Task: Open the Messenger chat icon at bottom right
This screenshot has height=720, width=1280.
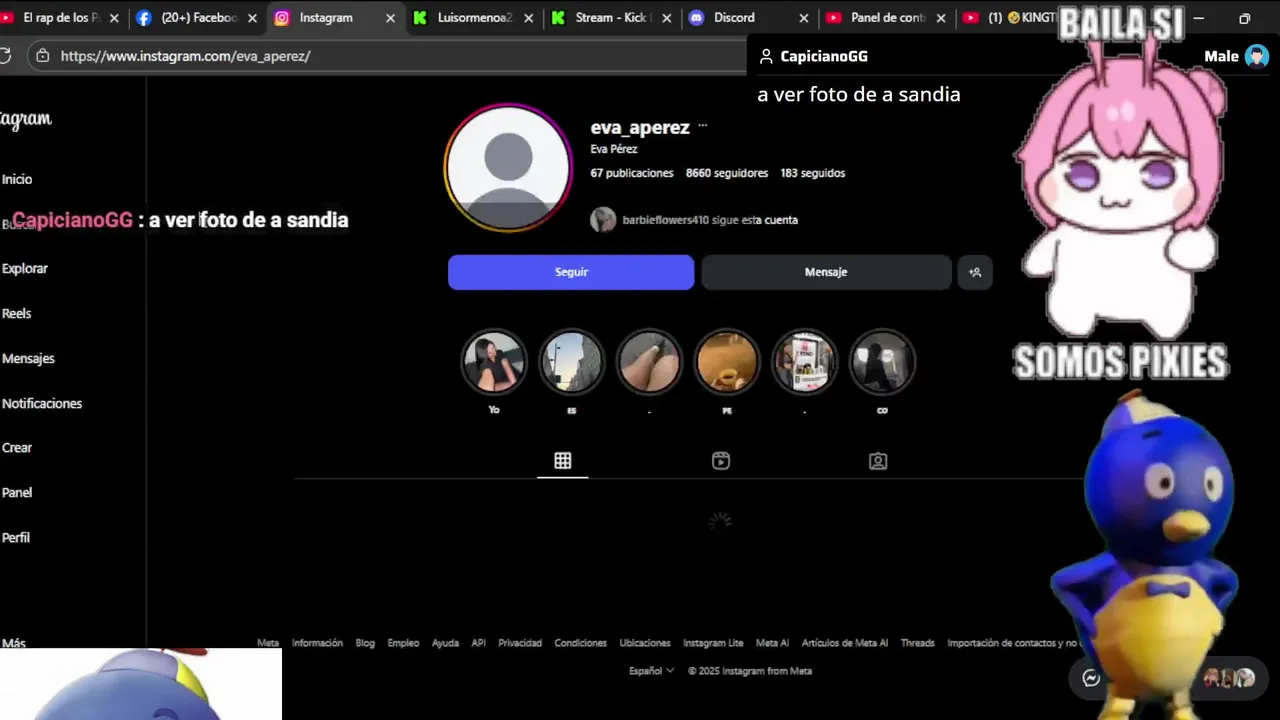Action: pyautogui.click(x=1091, y=678)
